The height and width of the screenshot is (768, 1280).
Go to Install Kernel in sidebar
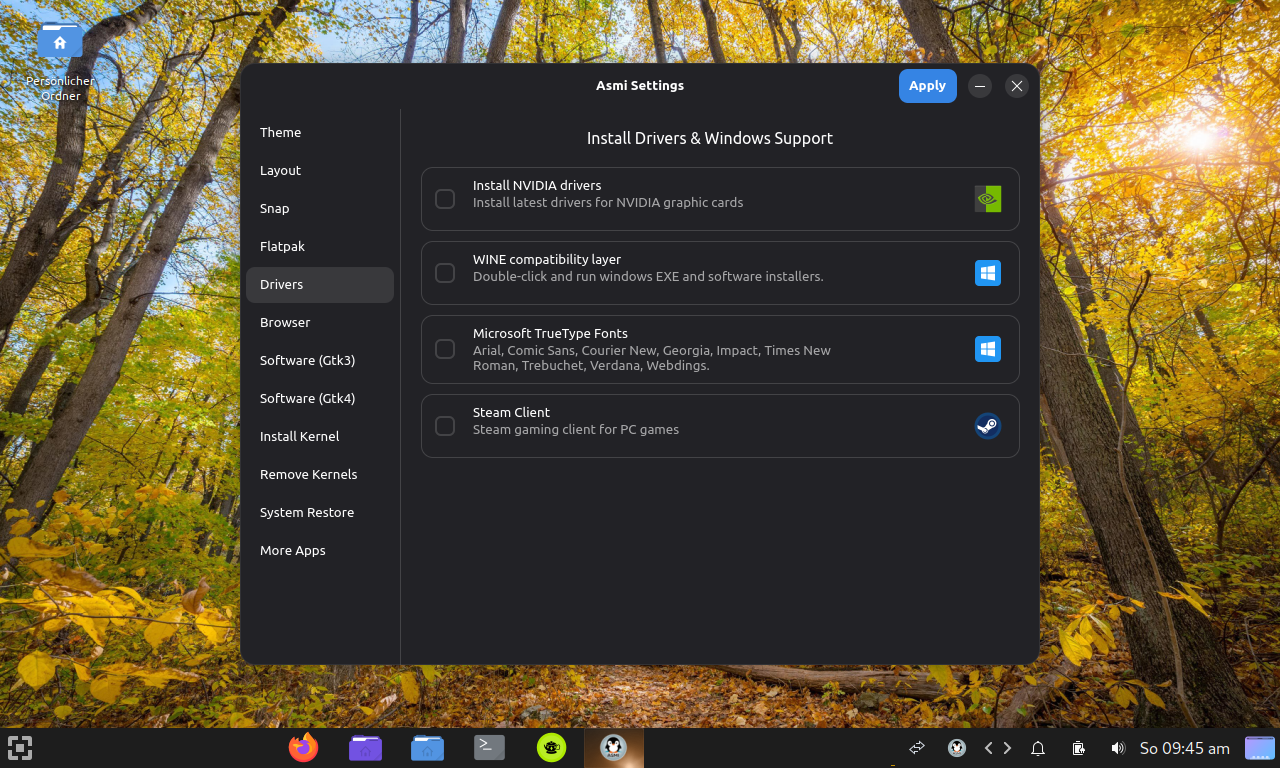(299, 436)
